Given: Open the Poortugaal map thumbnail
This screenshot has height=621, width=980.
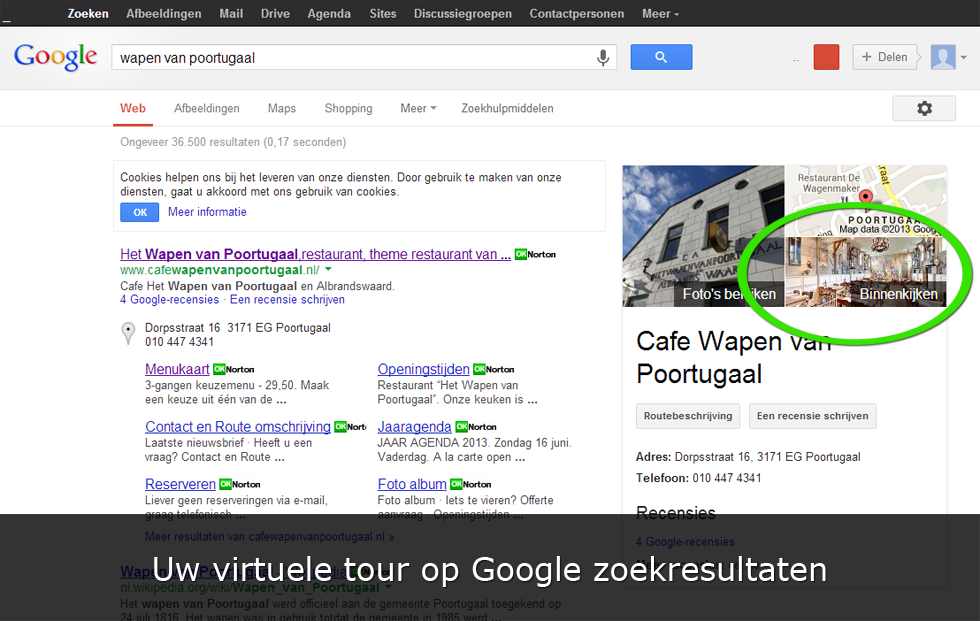Looking at the screenshot, I should (866, 200).
